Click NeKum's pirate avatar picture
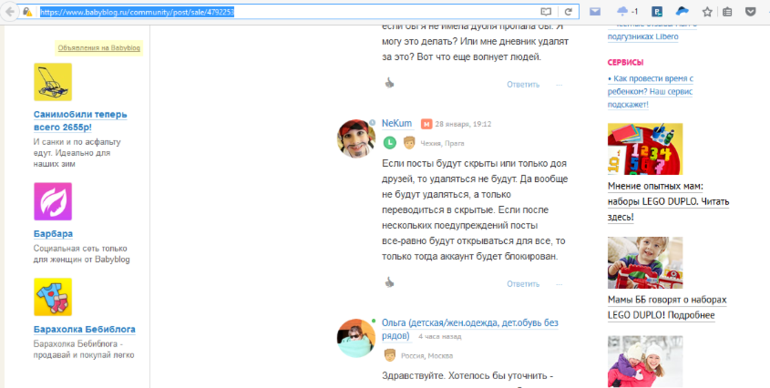Viewport: 770px width, 388px height. click(357, 139)
